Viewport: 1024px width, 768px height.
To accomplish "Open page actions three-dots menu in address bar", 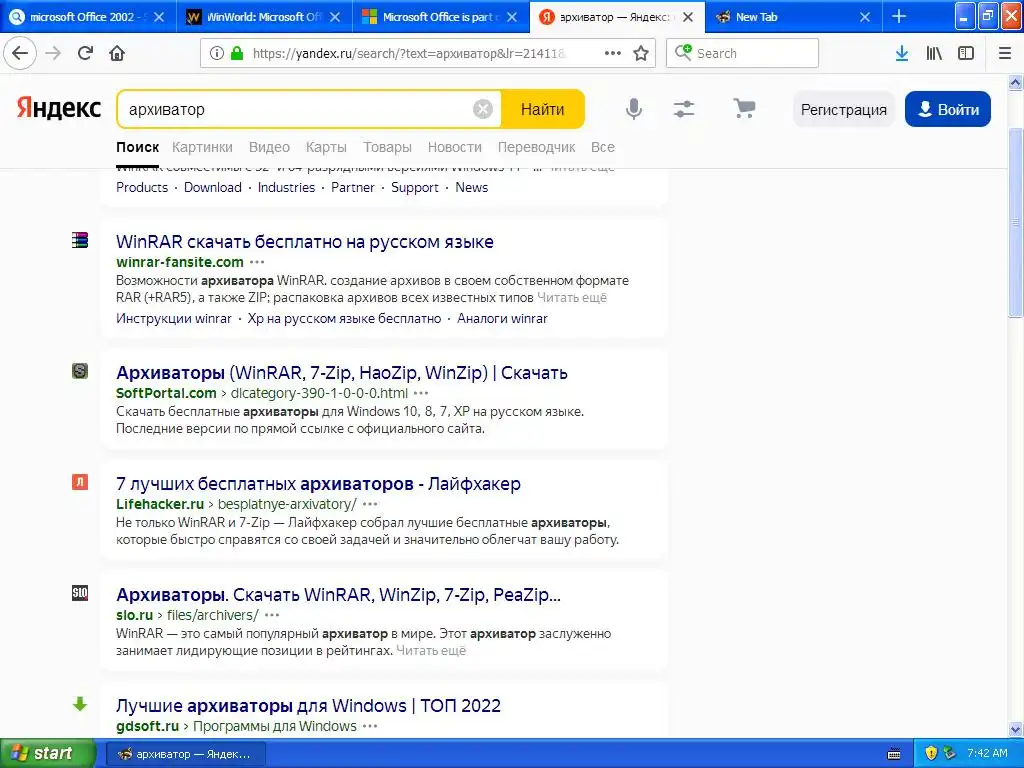I will pyautogui.click(x=613, y=53).
